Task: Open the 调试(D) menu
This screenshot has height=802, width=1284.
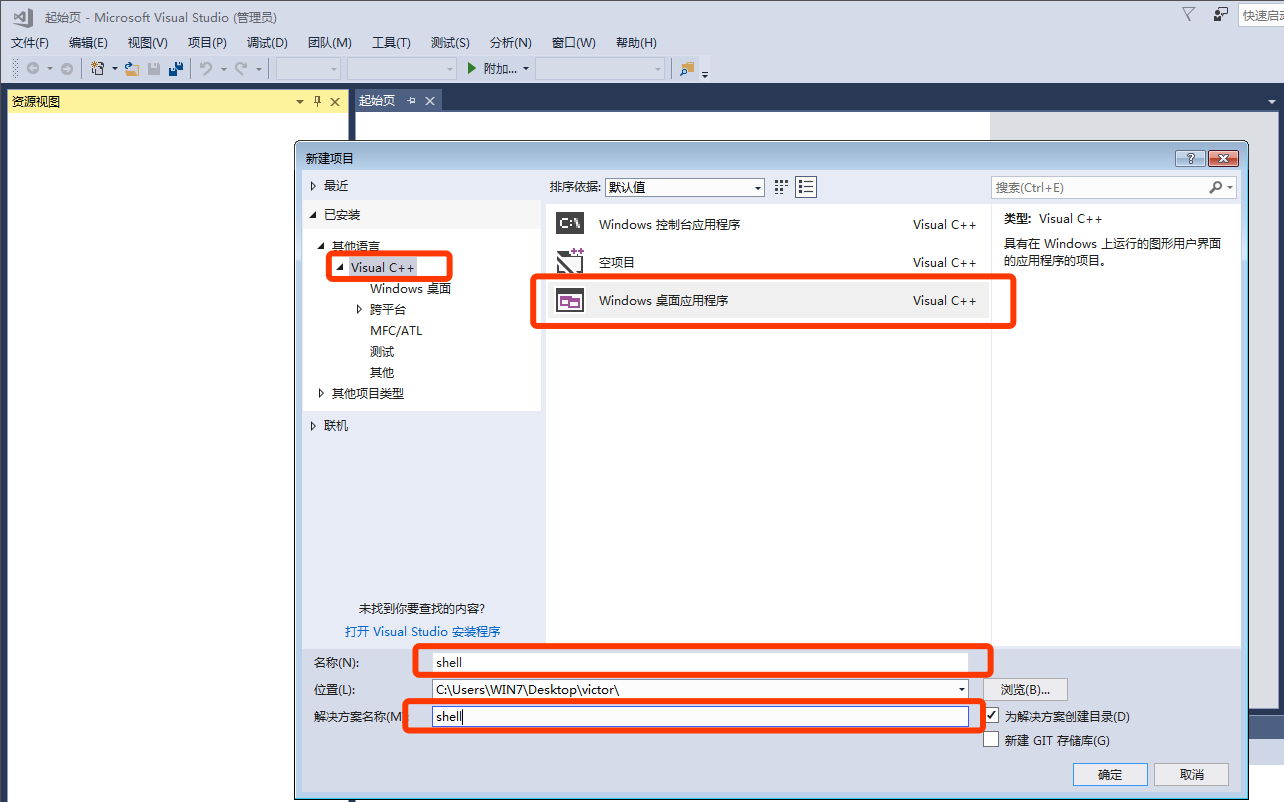Action: [267, 42]
